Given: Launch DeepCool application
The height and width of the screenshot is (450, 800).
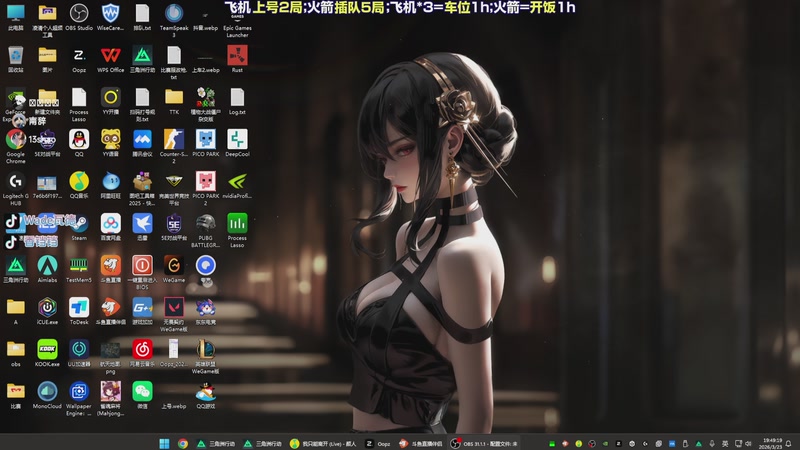Looking at the screenshot, I should 237,143.
